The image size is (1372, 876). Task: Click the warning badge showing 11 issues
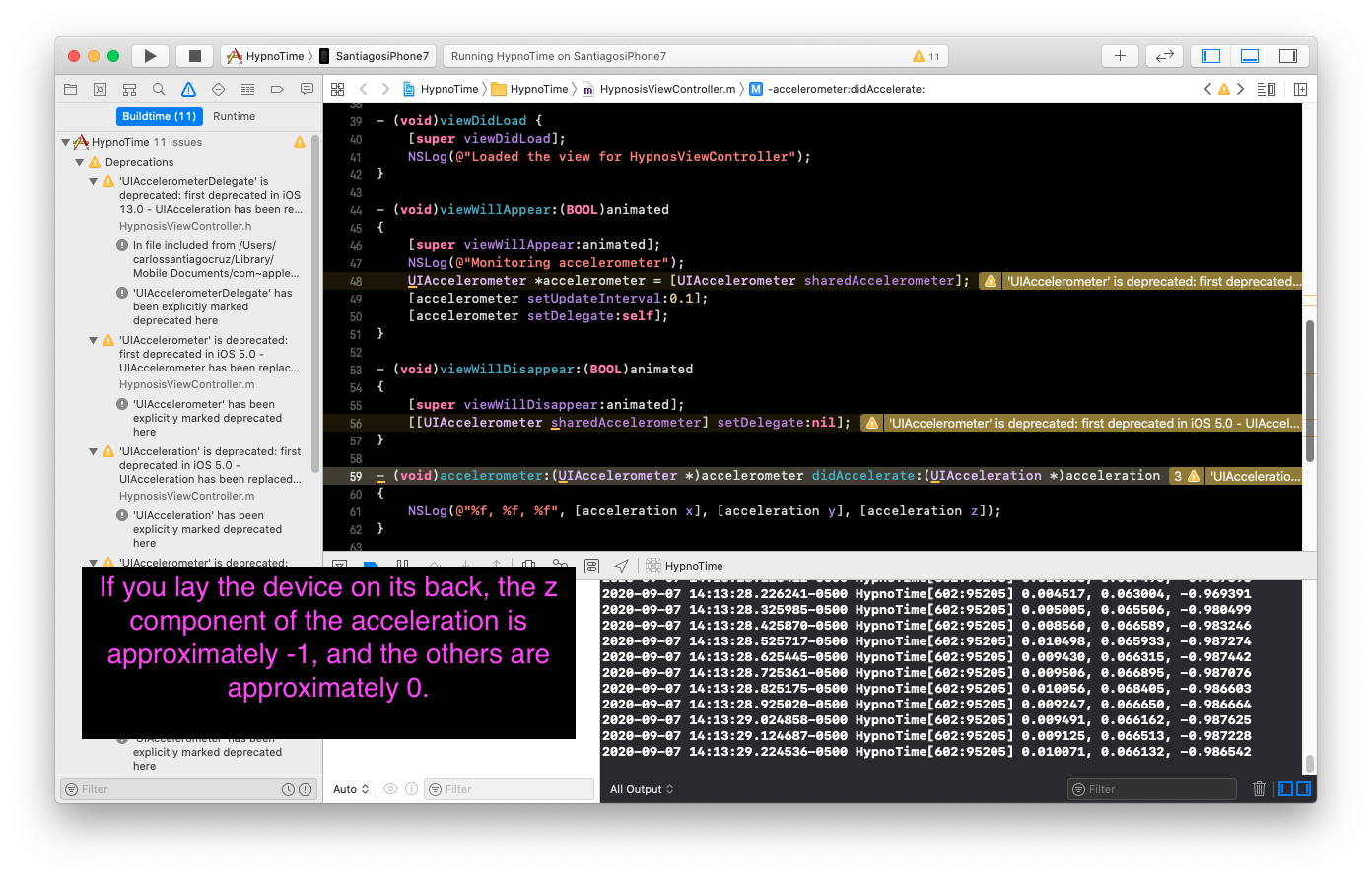pos(926,56)
